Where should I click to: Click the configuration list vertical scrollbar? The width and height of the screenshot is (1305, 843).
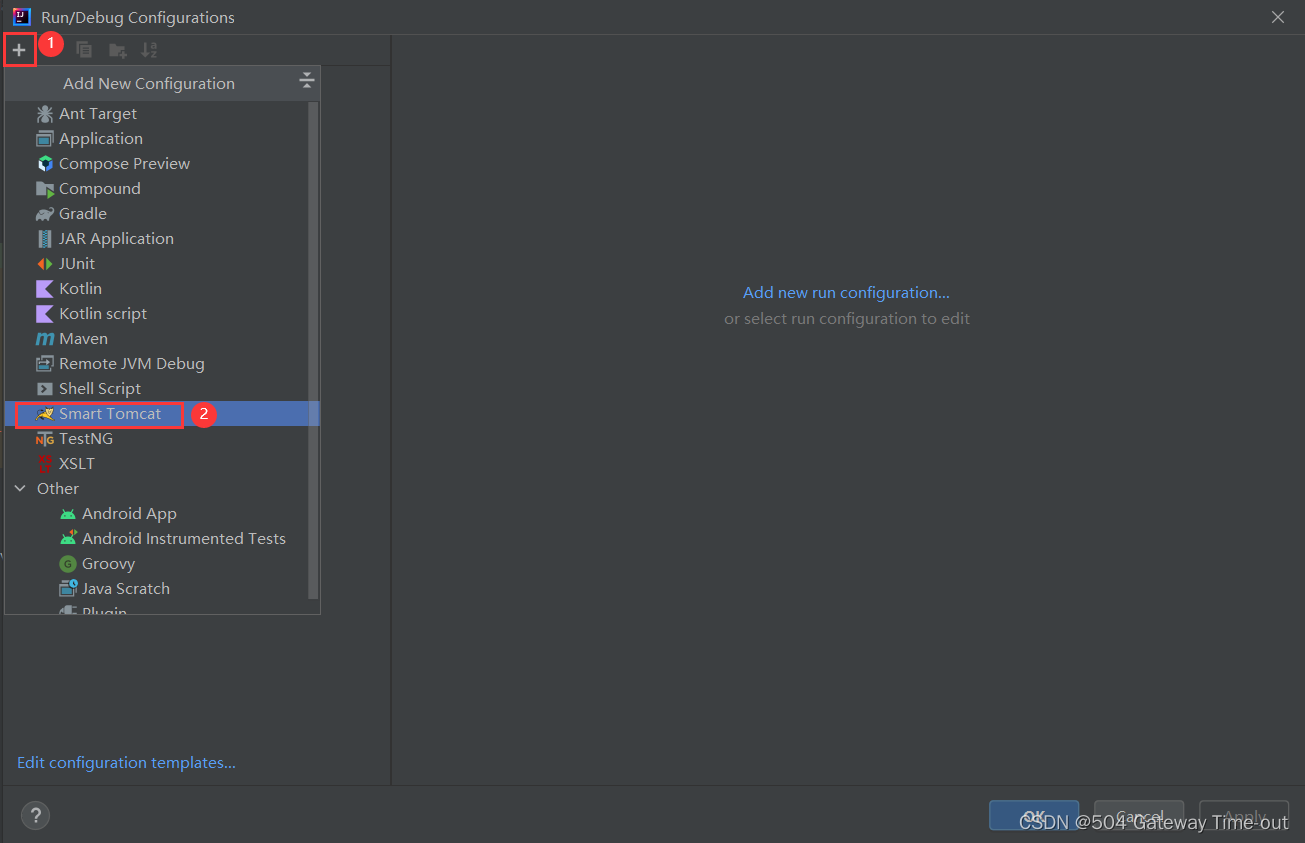click(313, 350)
